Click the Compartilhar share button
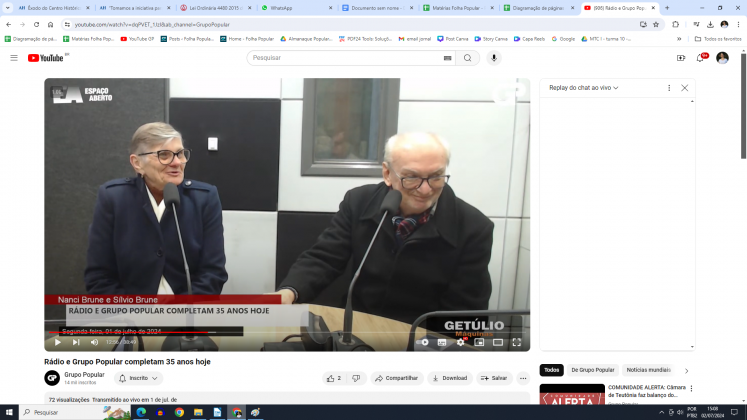The height and width of the screenshot is (420, 747). pos(396,378)
